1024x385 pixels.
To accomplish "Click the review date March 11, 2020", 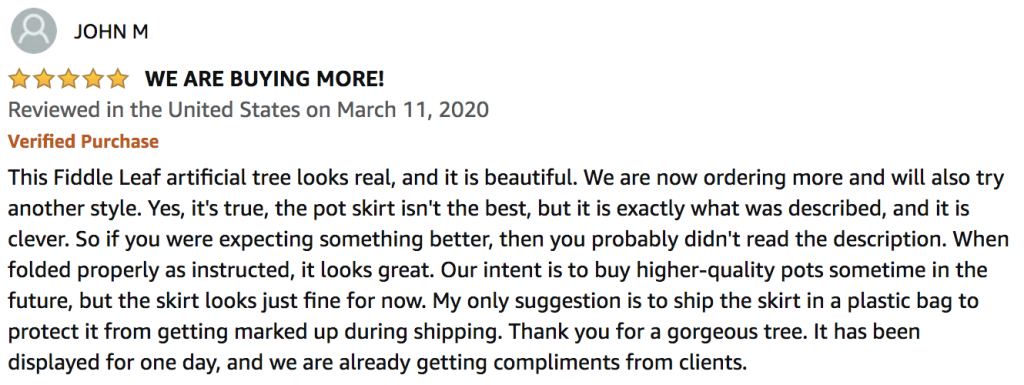I will pos(412,110).
